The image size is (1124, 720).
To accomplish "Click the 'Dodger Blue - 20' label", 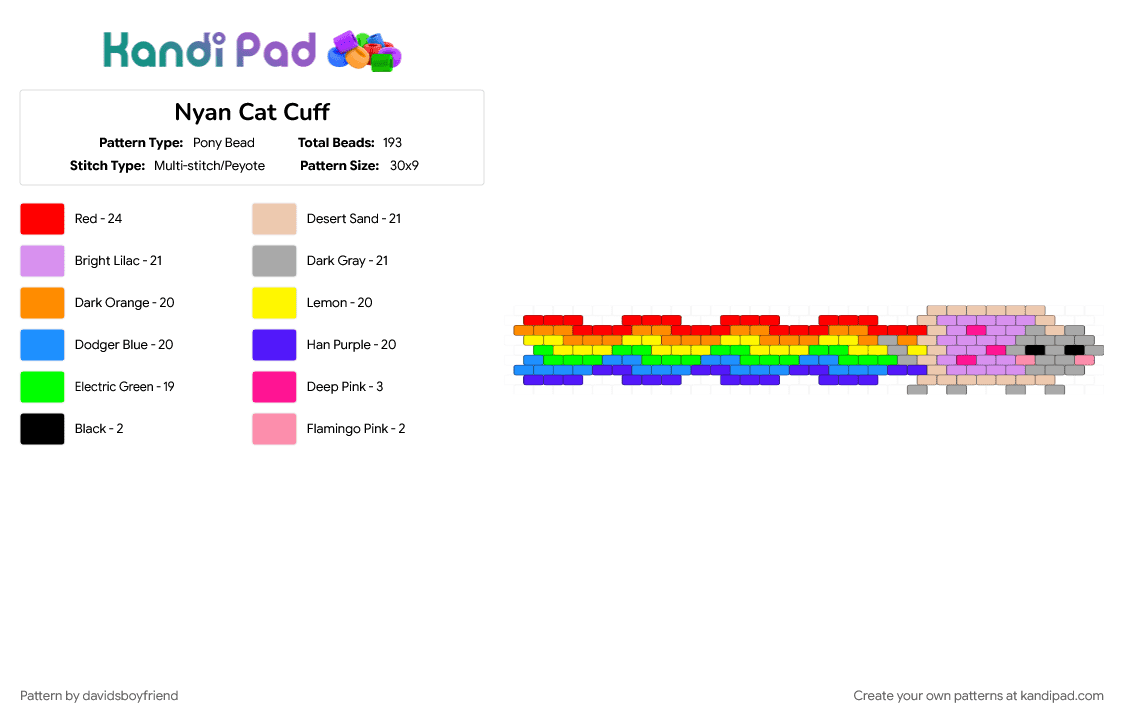I will [124, 345].
